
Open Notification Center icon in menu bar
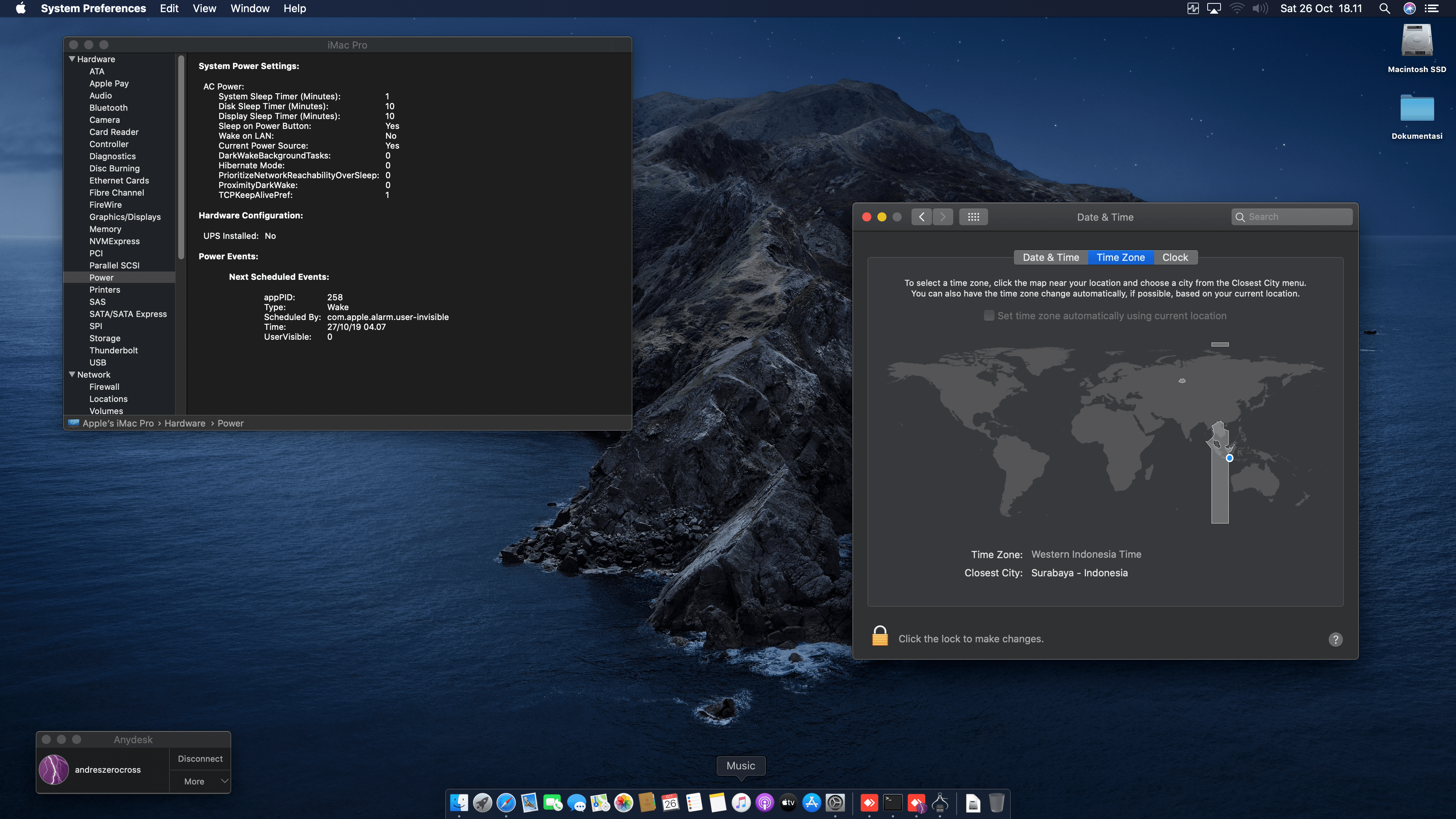point(1432,8)
